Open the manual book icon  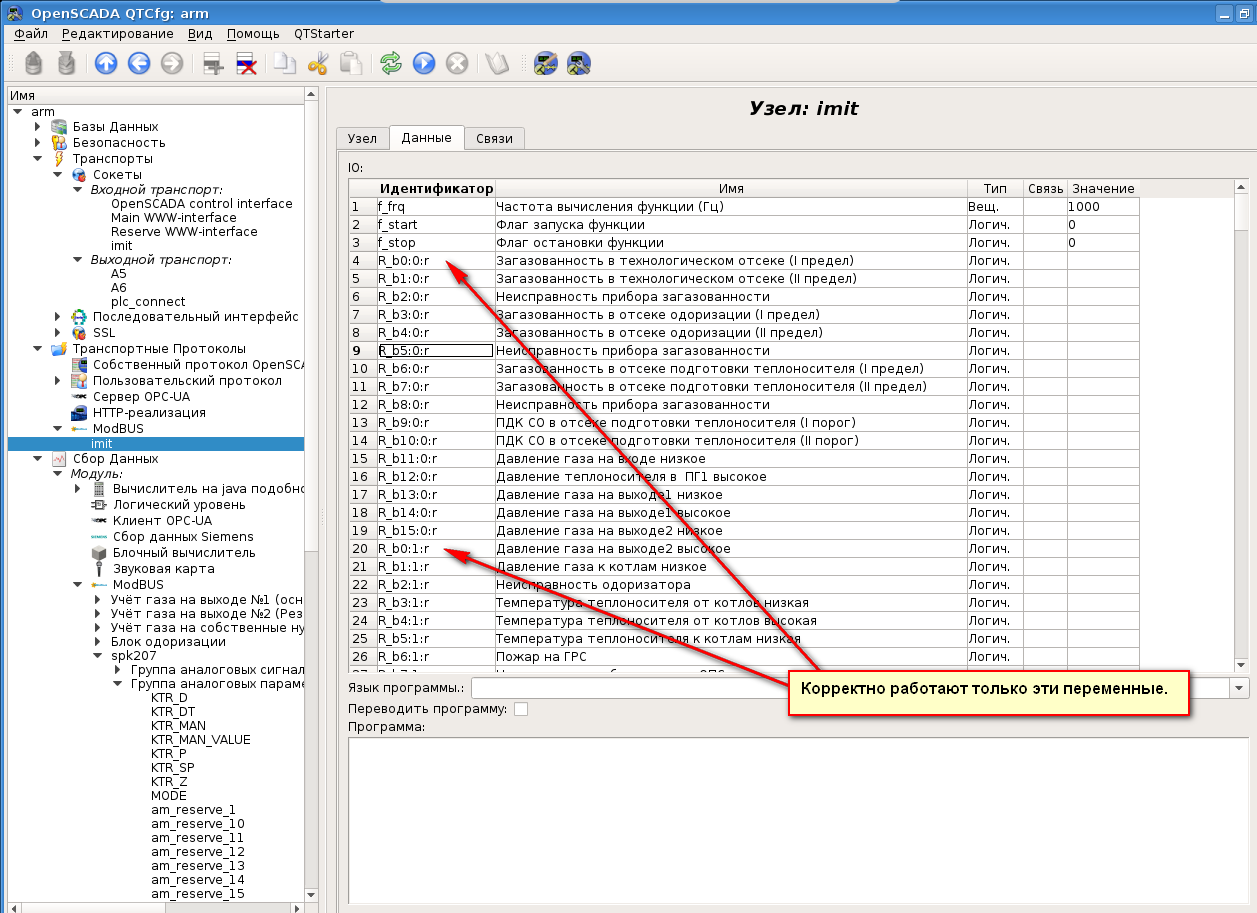coord(497,63)
